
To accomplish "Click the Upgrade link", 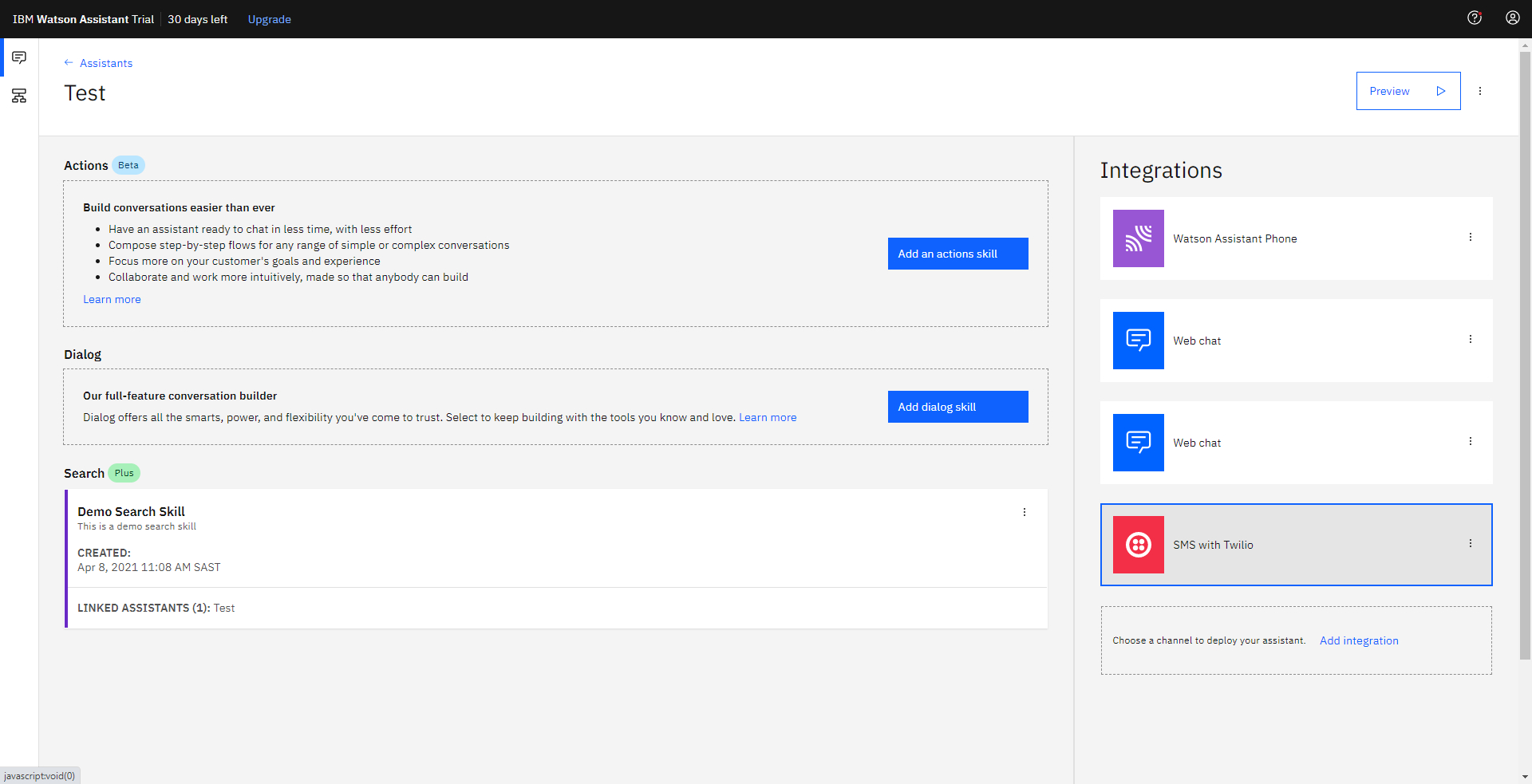I will point(270,19).
